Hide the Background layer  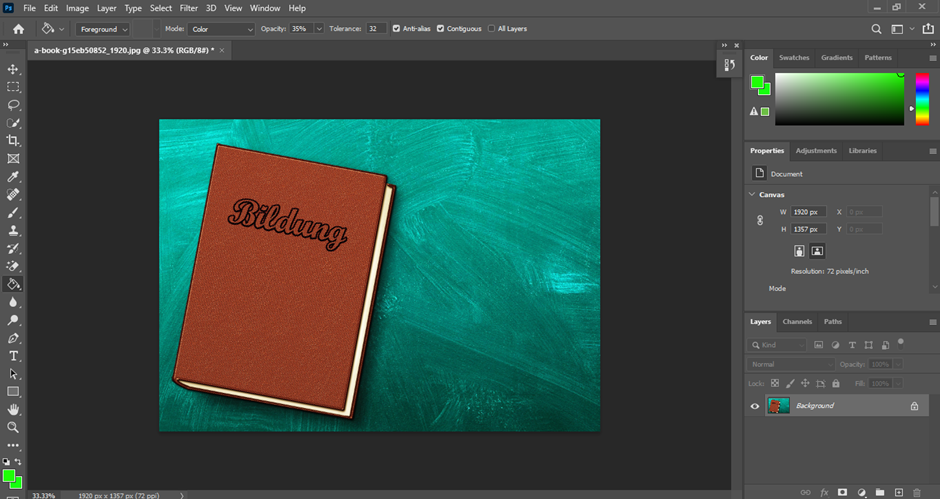tap(755, 406)
